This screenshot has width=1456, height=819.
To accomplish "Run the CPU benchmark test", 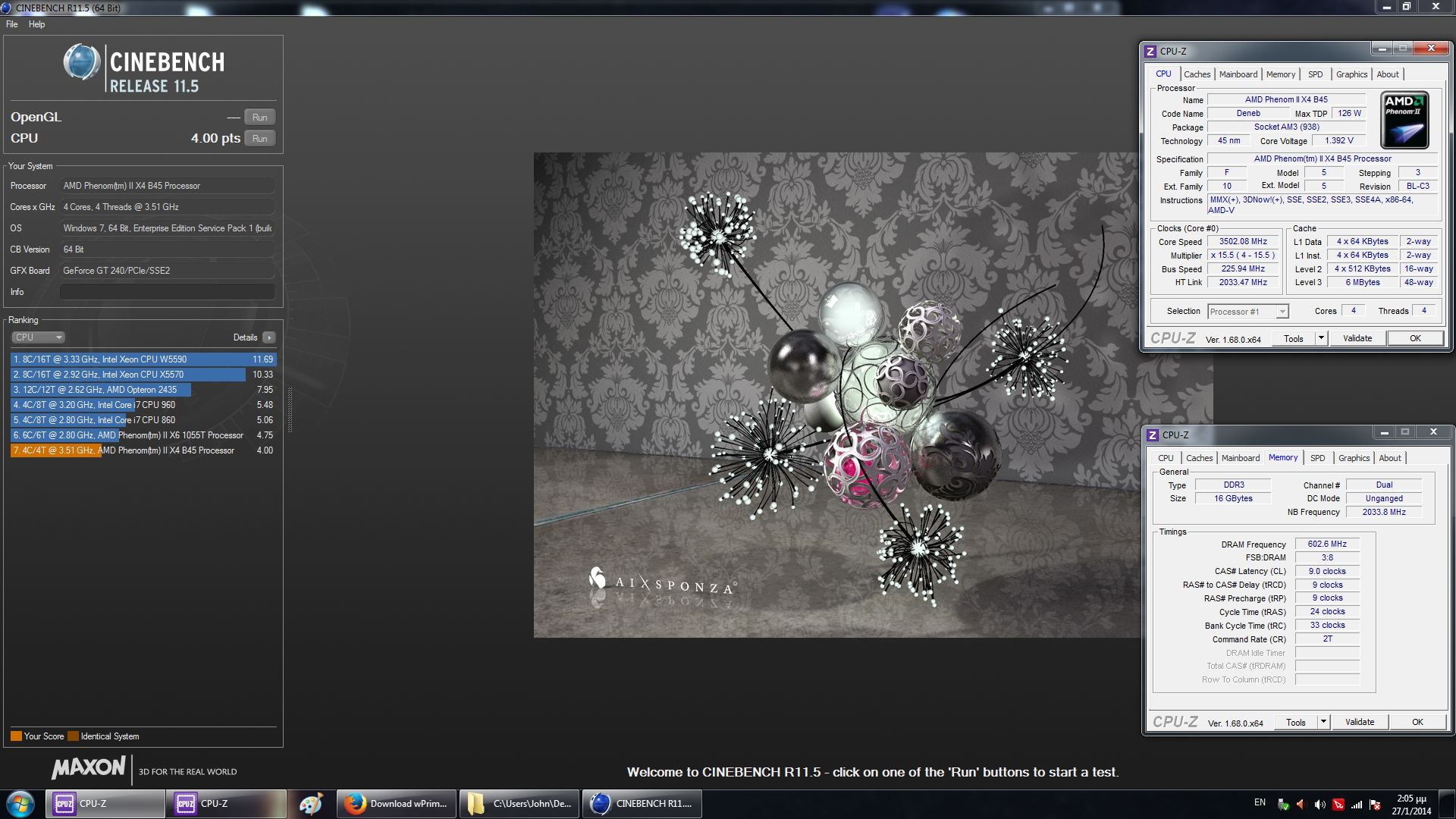I will (260, 139).
